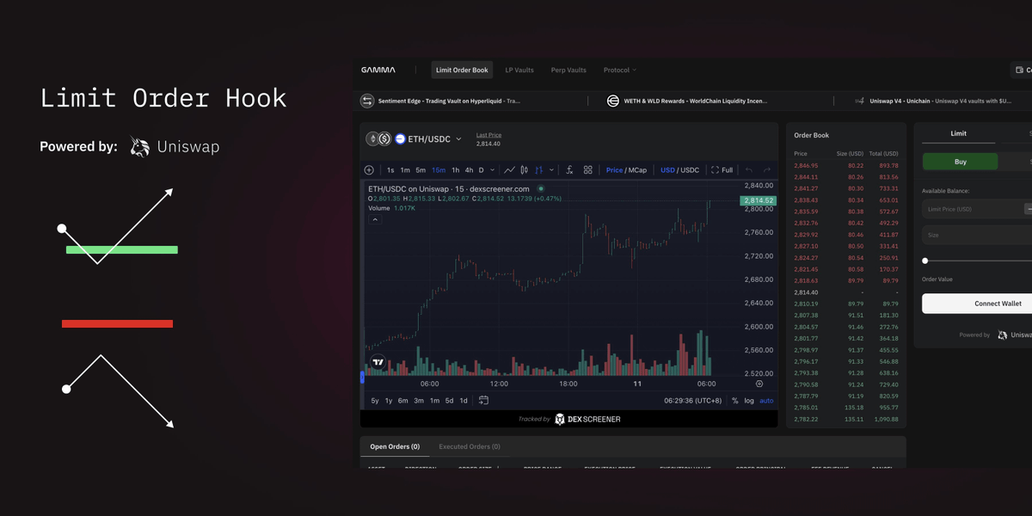
Task: Set the chart date range to 1d
Action: coord(463,401)
